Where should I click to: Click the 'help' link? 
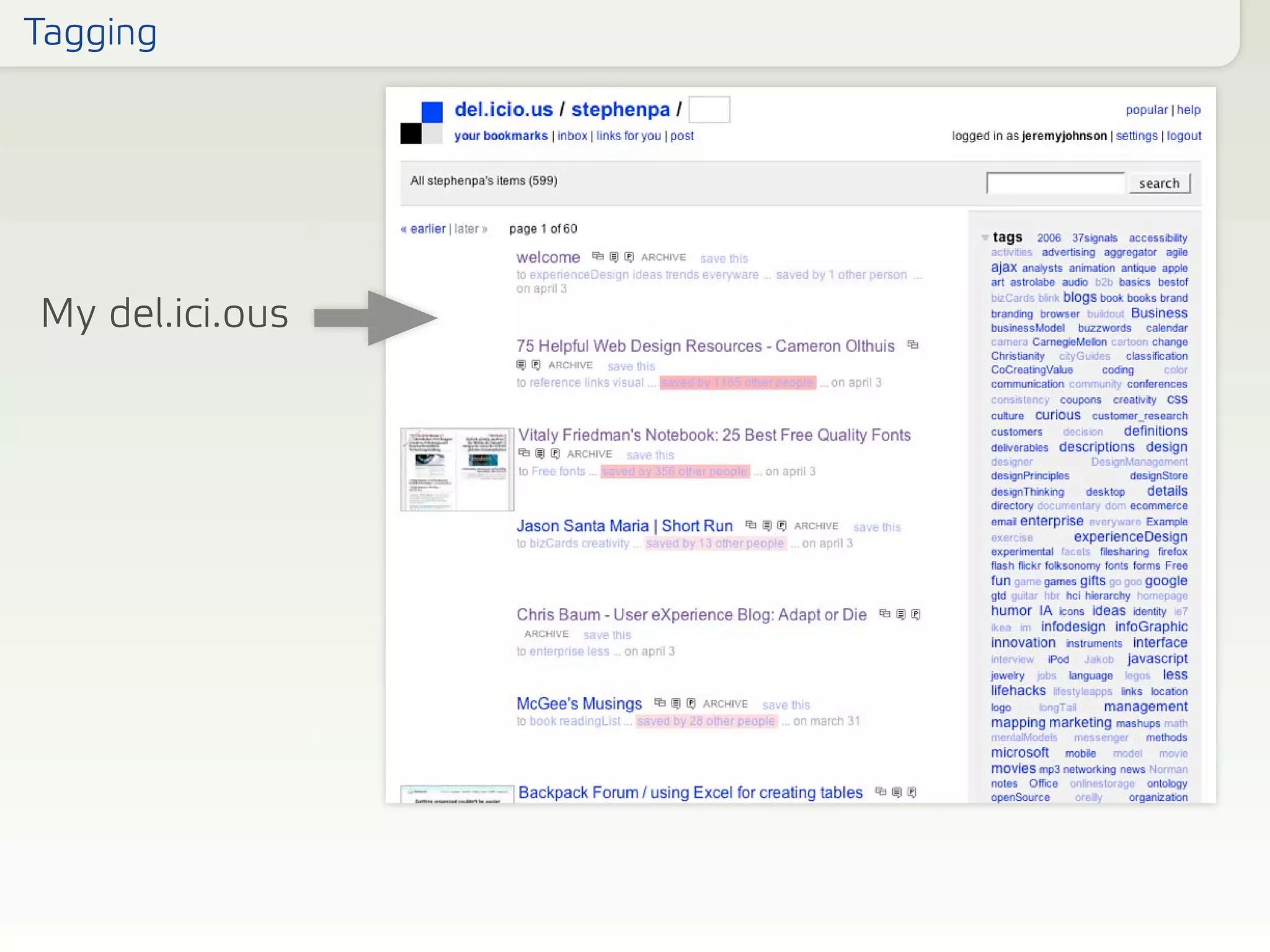tap(1189, 110)
